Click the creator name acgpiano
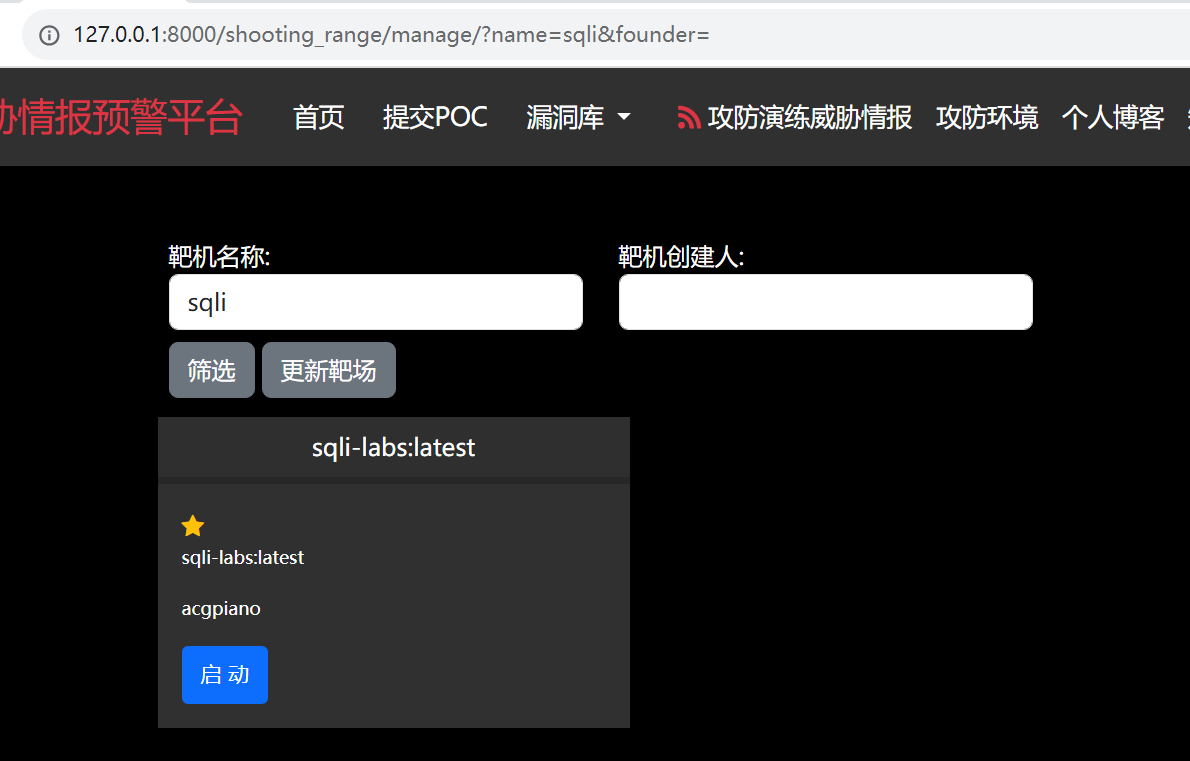The width and height of the screenshot is (1190, 761). 221,608
